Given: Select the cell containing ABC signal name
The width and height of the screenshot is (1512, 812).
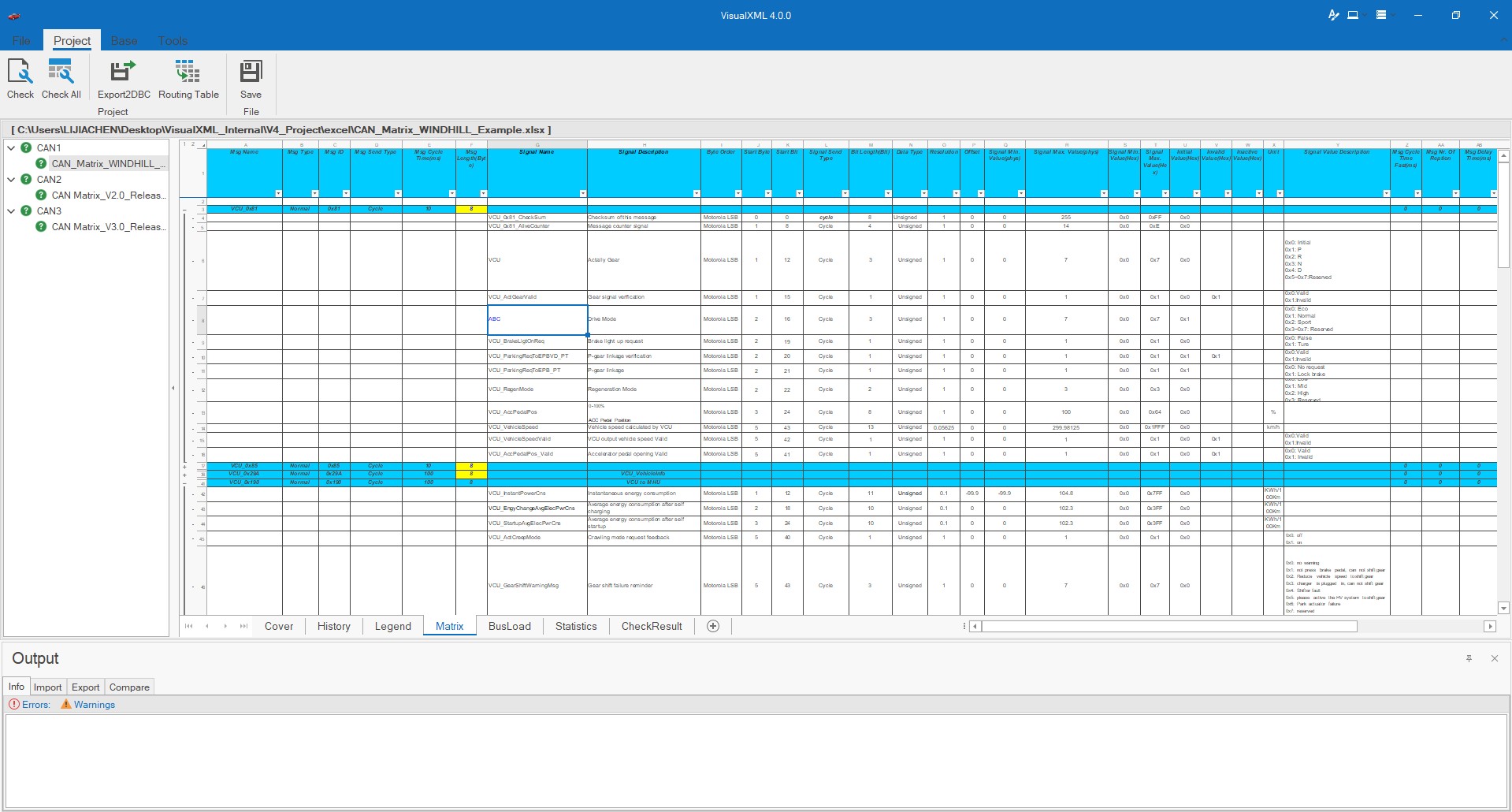Looking at the screenshot, I should [537, 319].
